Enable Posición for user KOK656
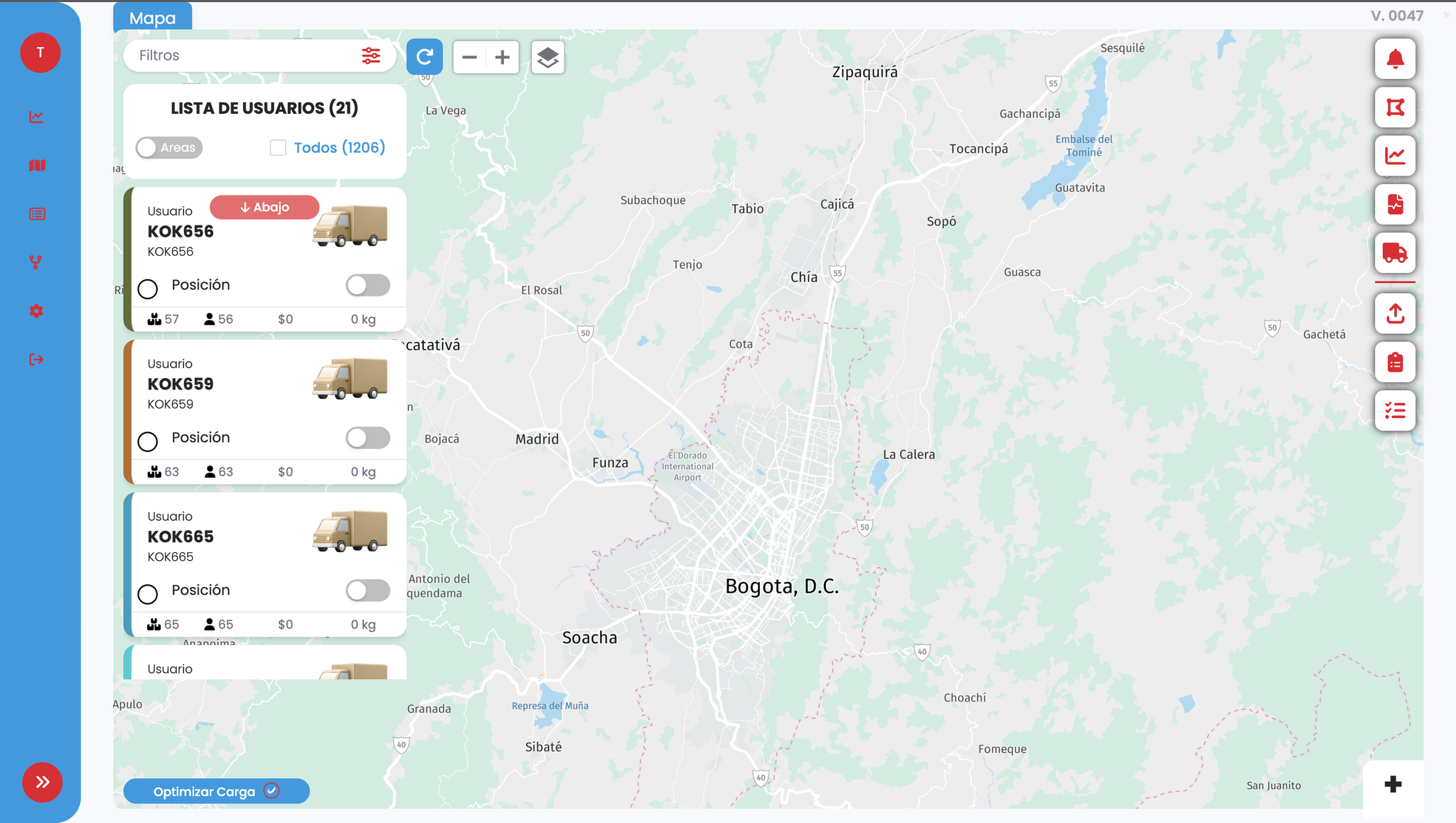 [x=368, y=285]
